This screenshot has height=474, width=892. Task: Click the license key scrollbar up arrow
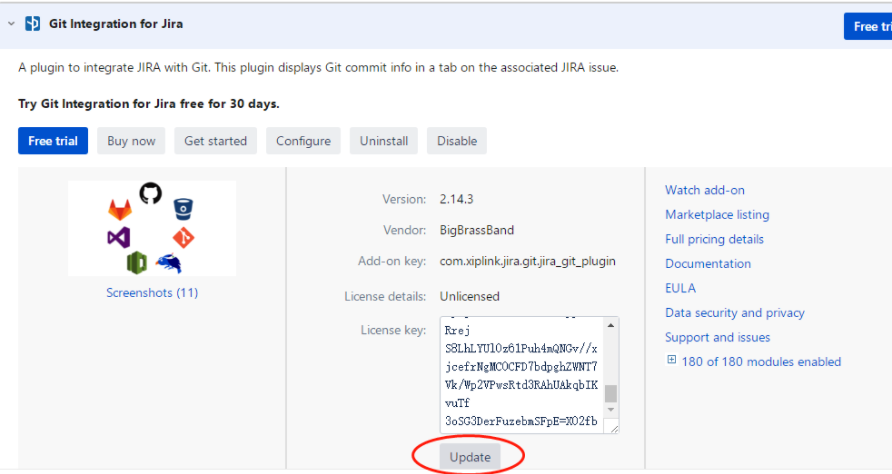click(610, 325)
